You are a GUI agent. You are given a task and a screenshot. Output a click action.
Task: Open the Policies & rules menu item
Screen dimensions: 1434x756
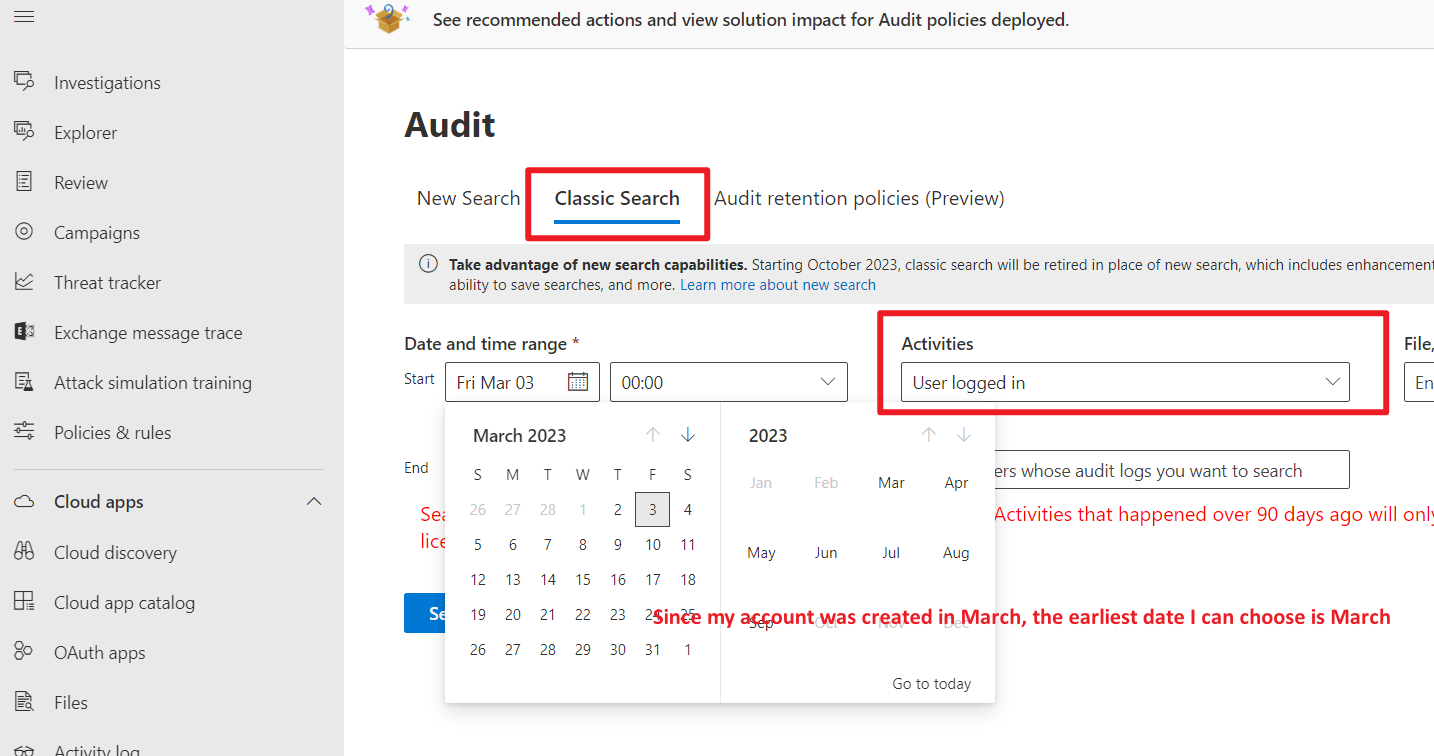pos(113,432)
